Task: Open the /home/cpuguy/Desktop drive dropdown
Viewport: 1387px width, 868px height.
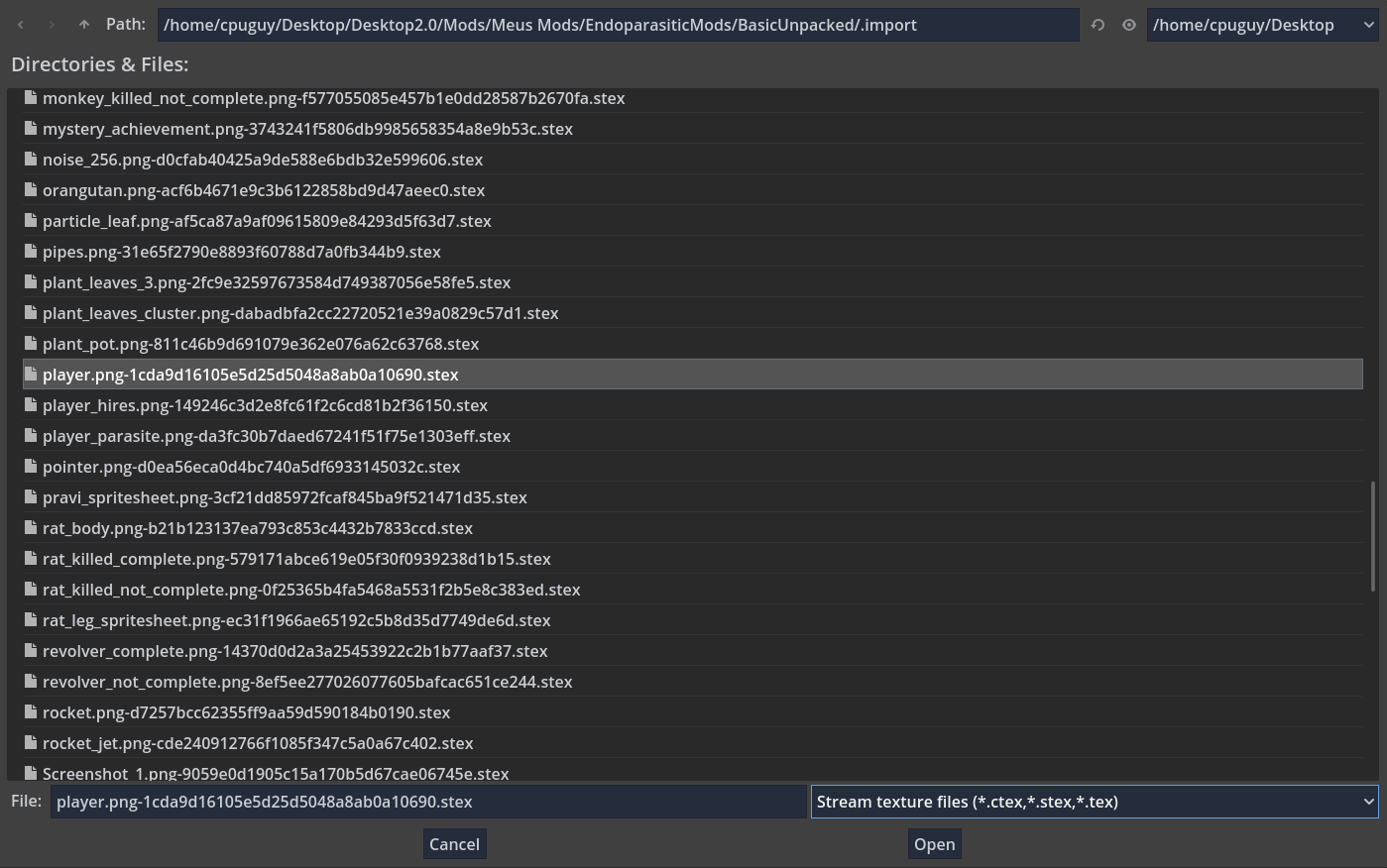Action: click(1262, 25)
